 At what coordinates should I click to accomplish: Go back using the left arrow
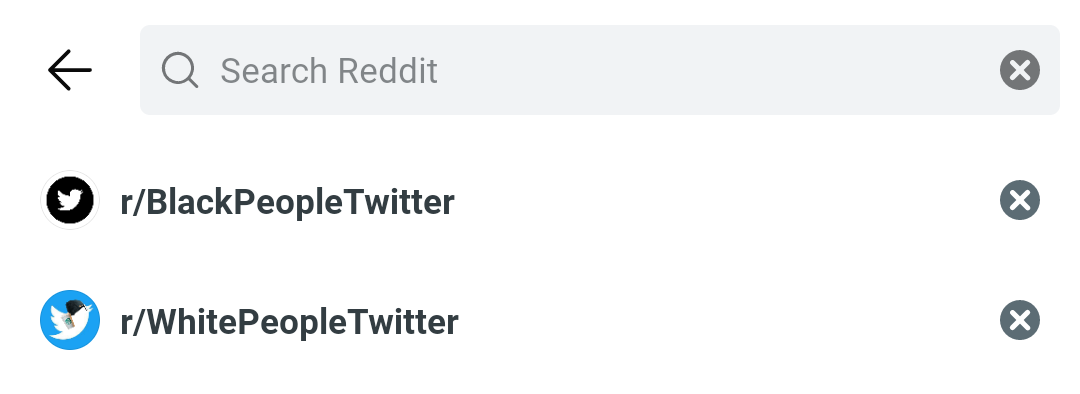[70, 70]
